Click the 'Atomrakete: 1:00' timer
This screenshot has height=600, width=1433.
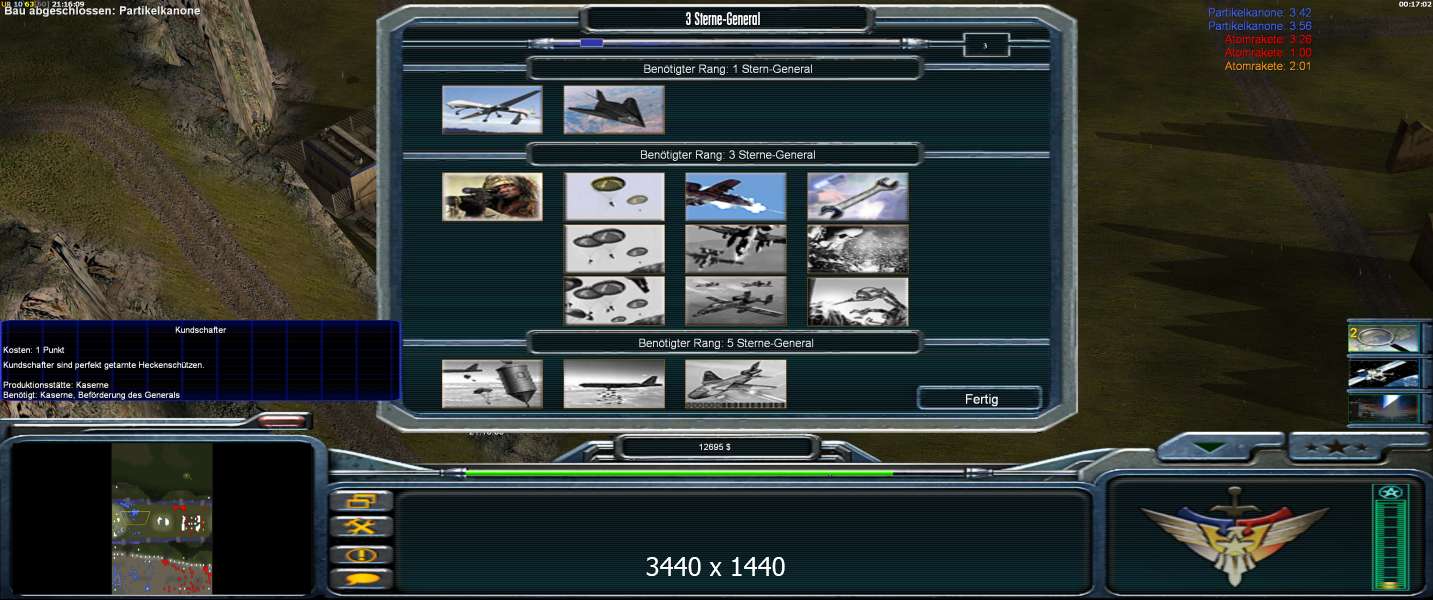pyautogui.click(x=1267, y=52)
